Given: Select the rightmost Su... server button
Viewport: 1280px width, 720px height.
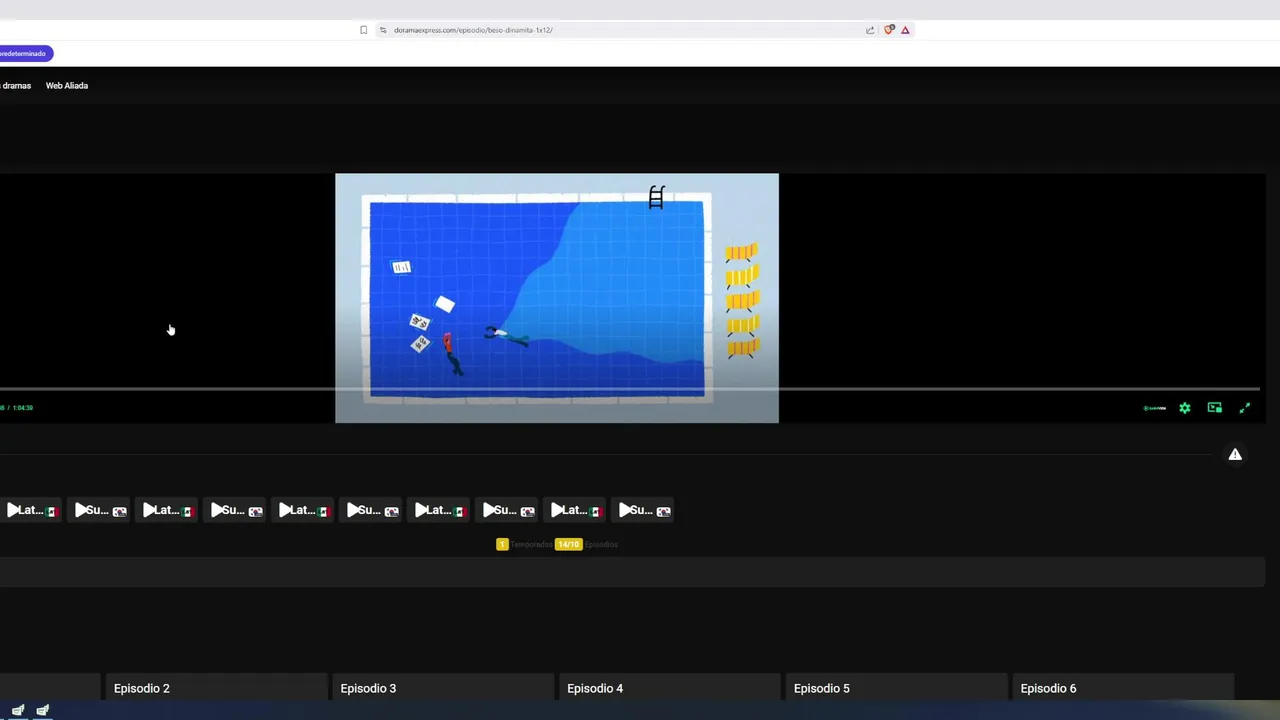Looking at the screenshot, I should point(642,510).
